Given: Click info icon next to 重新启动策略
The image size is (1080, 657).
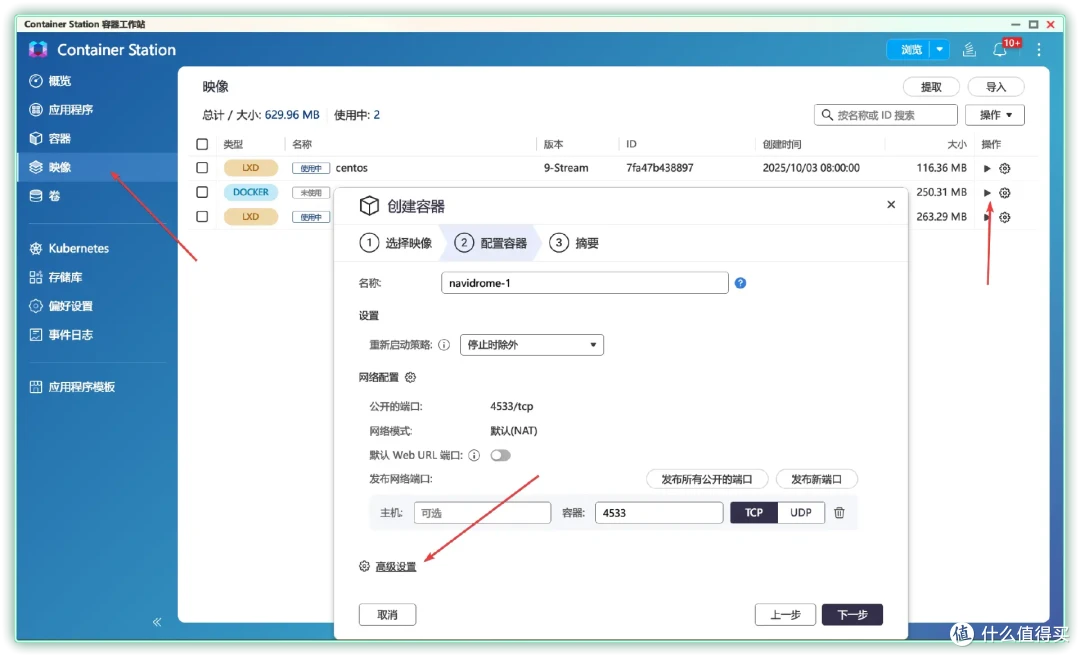Looking at the screenshot, I should (x=444, y=345).
